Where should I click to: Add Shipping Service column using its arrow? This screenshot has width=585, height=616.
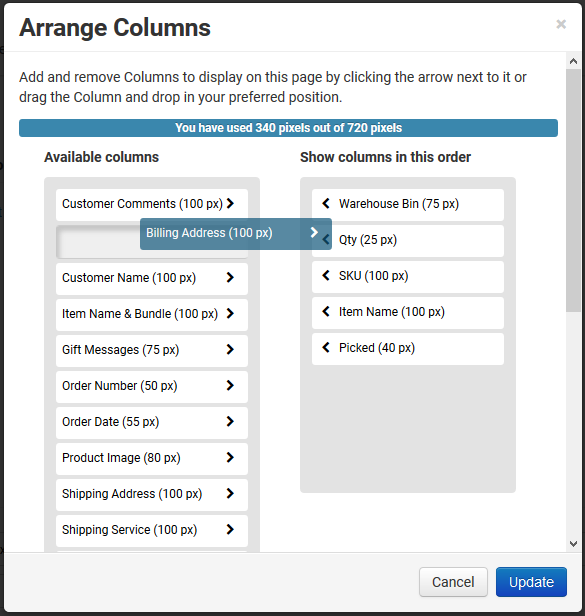230,530
